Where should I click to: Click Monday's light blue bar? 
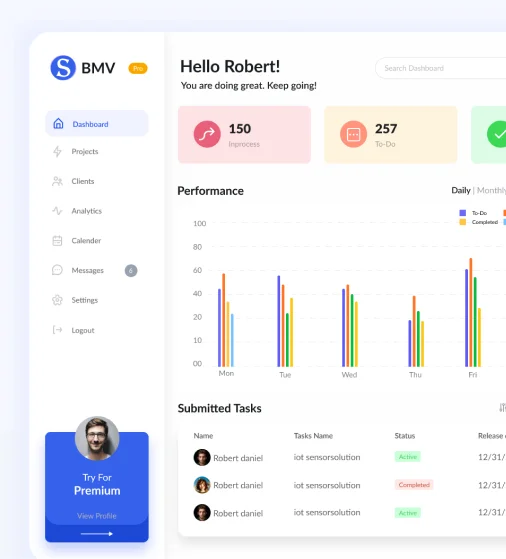232,340
